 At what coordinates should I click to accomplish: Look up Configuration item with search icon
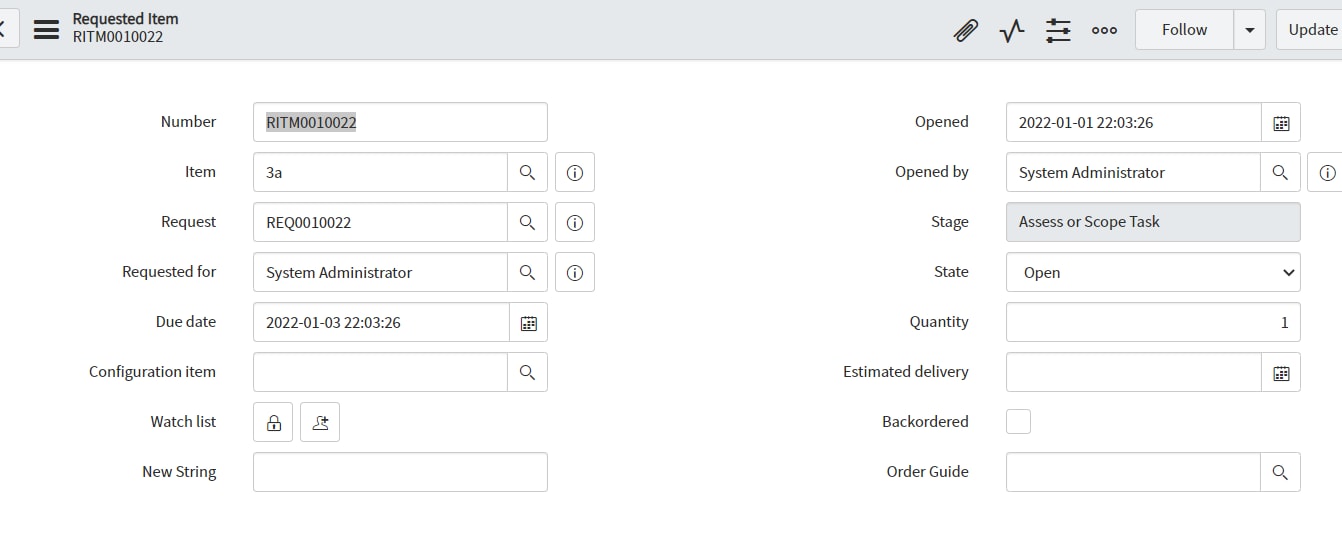pos(527,372)
